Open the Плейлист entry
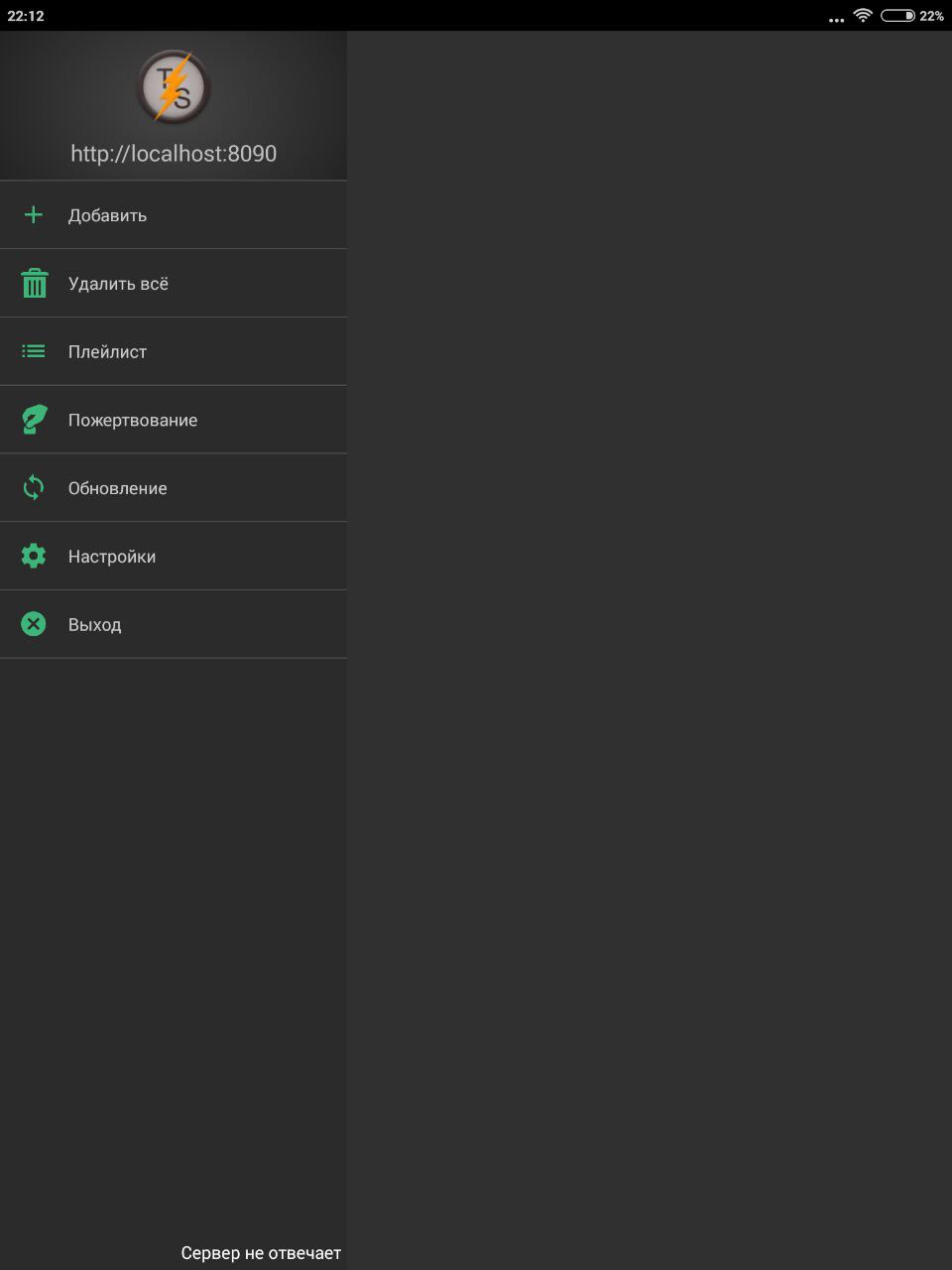Viewport: 952px width, 1270px height. pos(174,351)
